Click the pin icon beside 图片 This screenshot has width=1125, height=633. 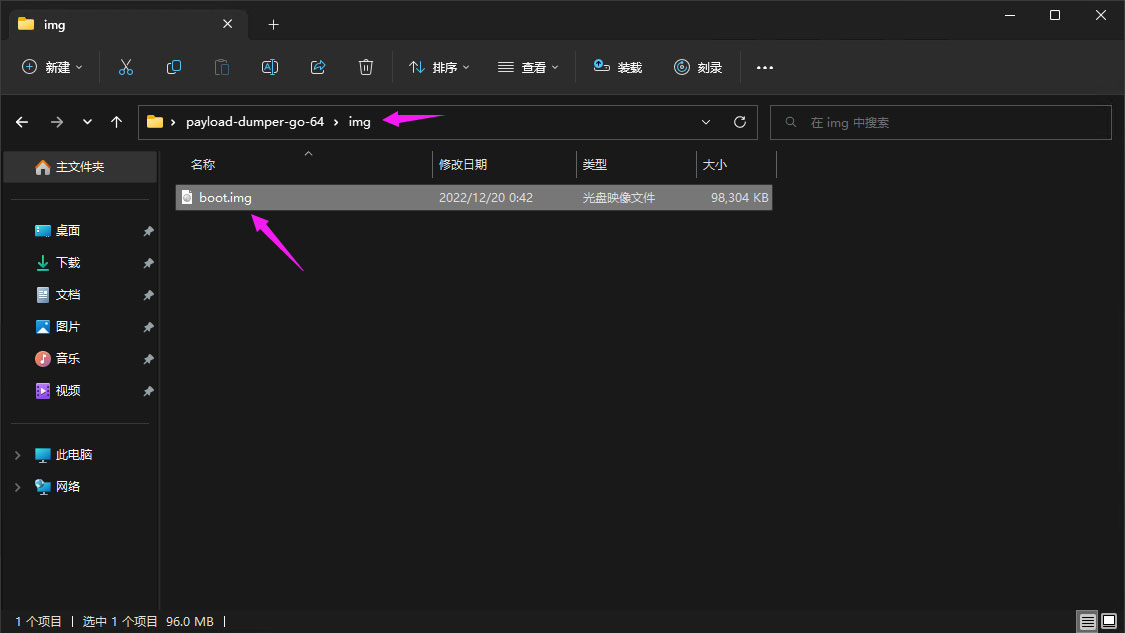[x=149, y=327]
